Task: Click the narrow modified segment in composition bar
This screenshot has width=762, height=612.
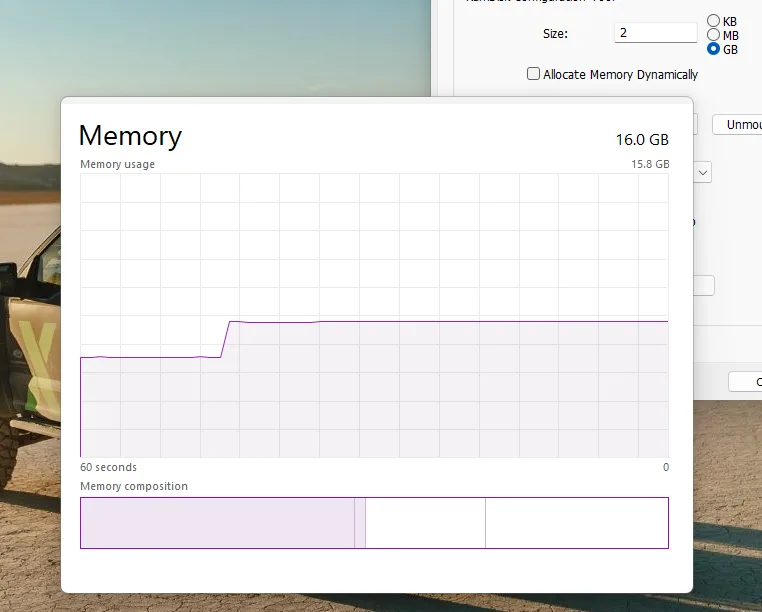Action: click(360, 523)
